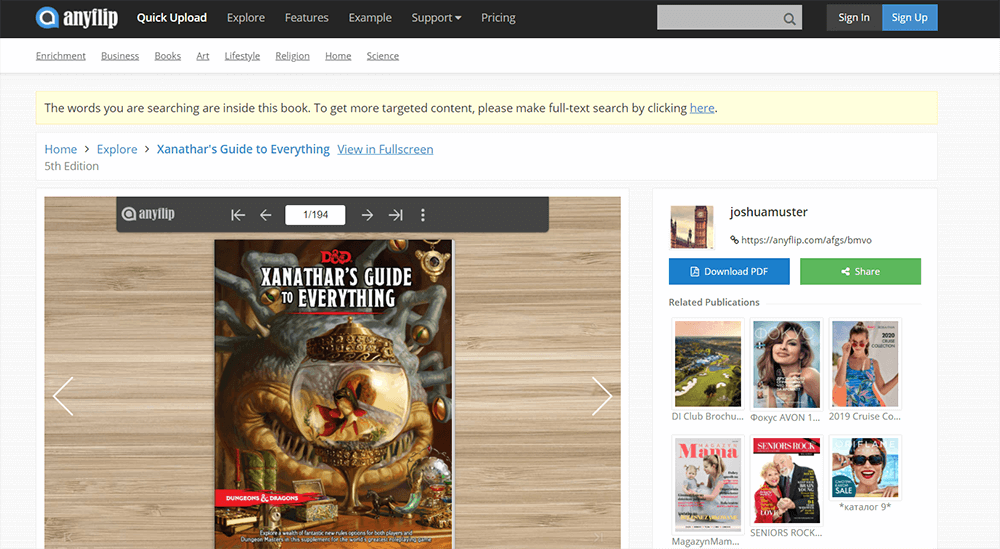Click the AnyFlip logo in header
1000x549 pixels.
[x=78, y=17]
